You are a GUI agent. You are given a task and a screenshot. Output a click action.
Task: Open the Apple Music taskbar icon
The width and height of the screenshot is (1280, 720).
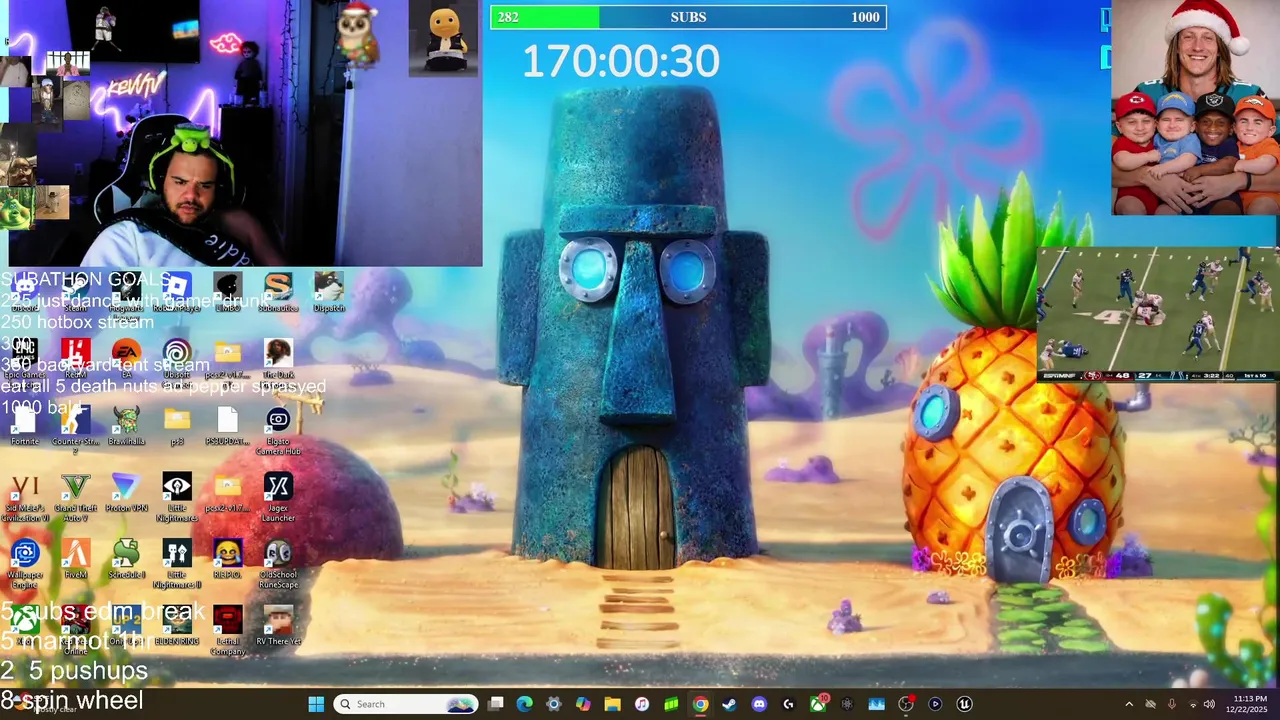pos(642,704)
